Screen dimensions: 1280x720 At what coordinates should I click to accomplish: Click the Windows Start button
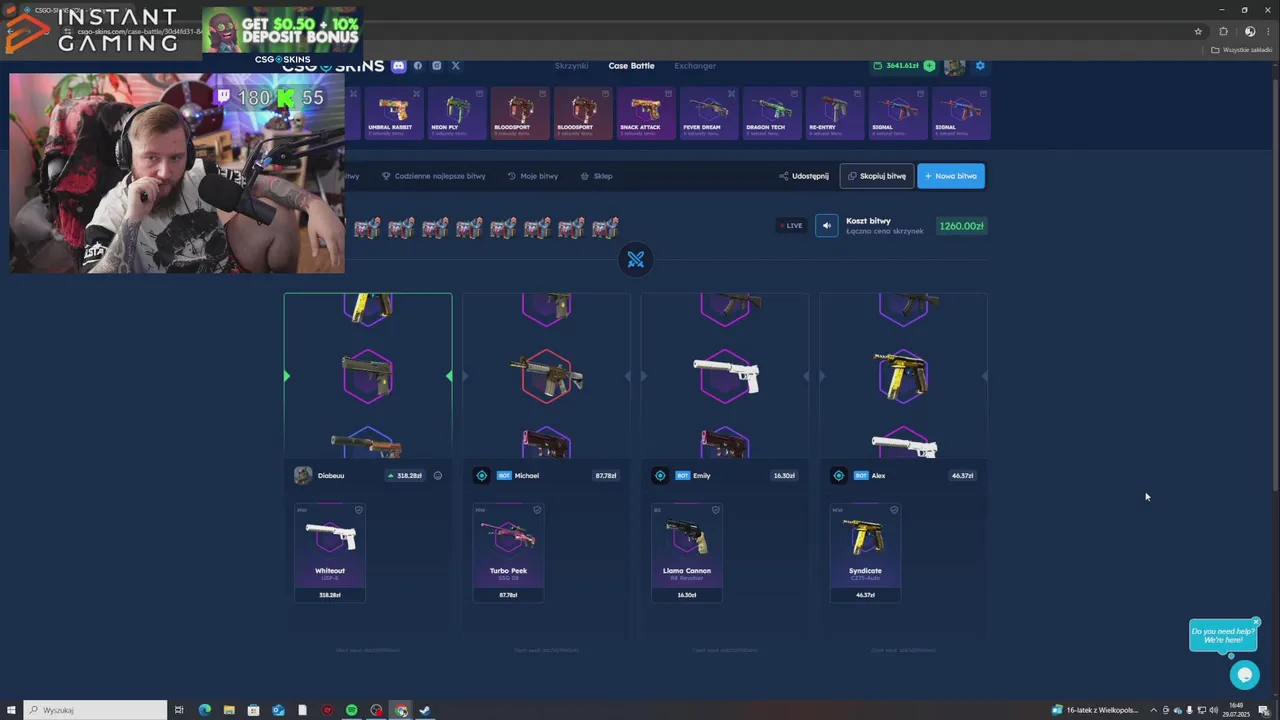point(11,710)
